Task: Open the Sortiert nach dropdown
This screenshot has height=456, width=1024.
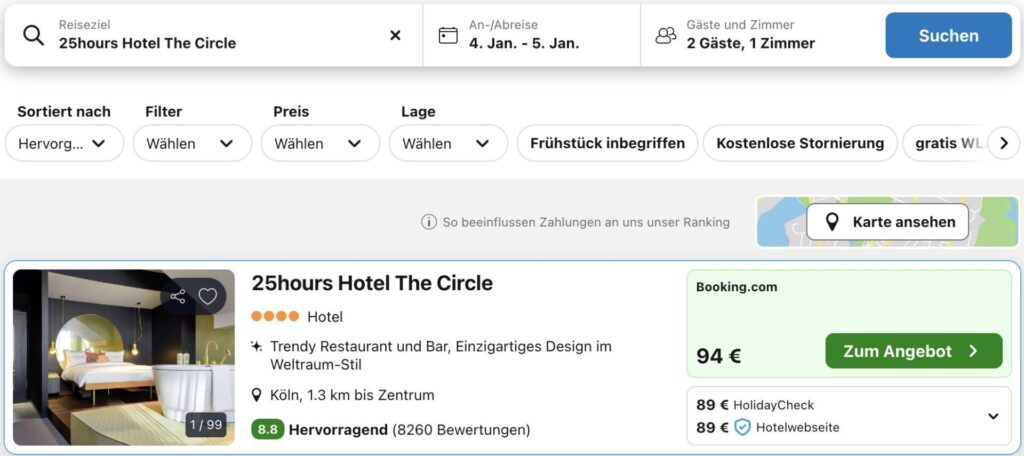Action: click(64, 143)
